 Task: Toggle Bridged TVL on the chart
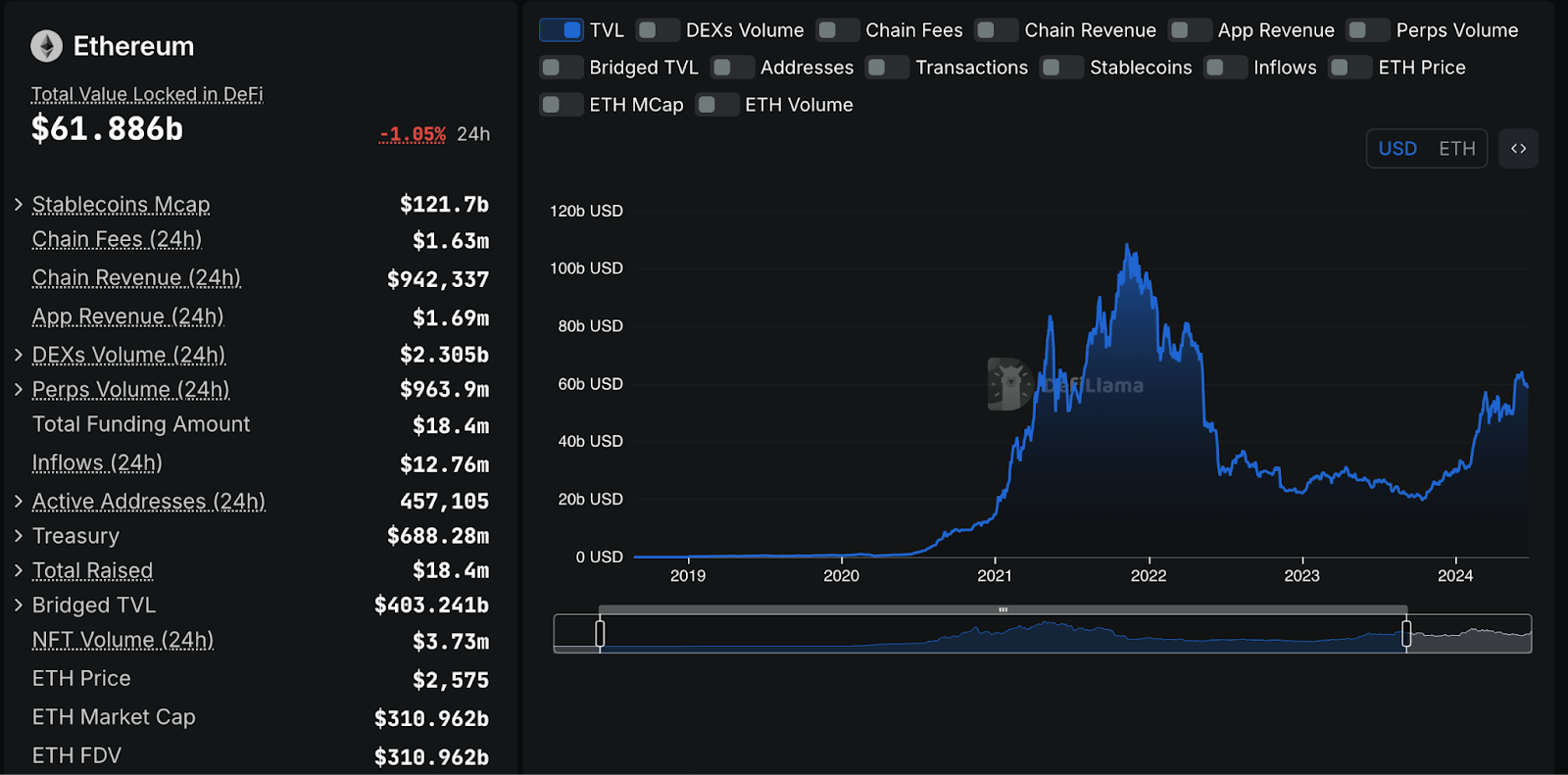(x=562, y=68)
